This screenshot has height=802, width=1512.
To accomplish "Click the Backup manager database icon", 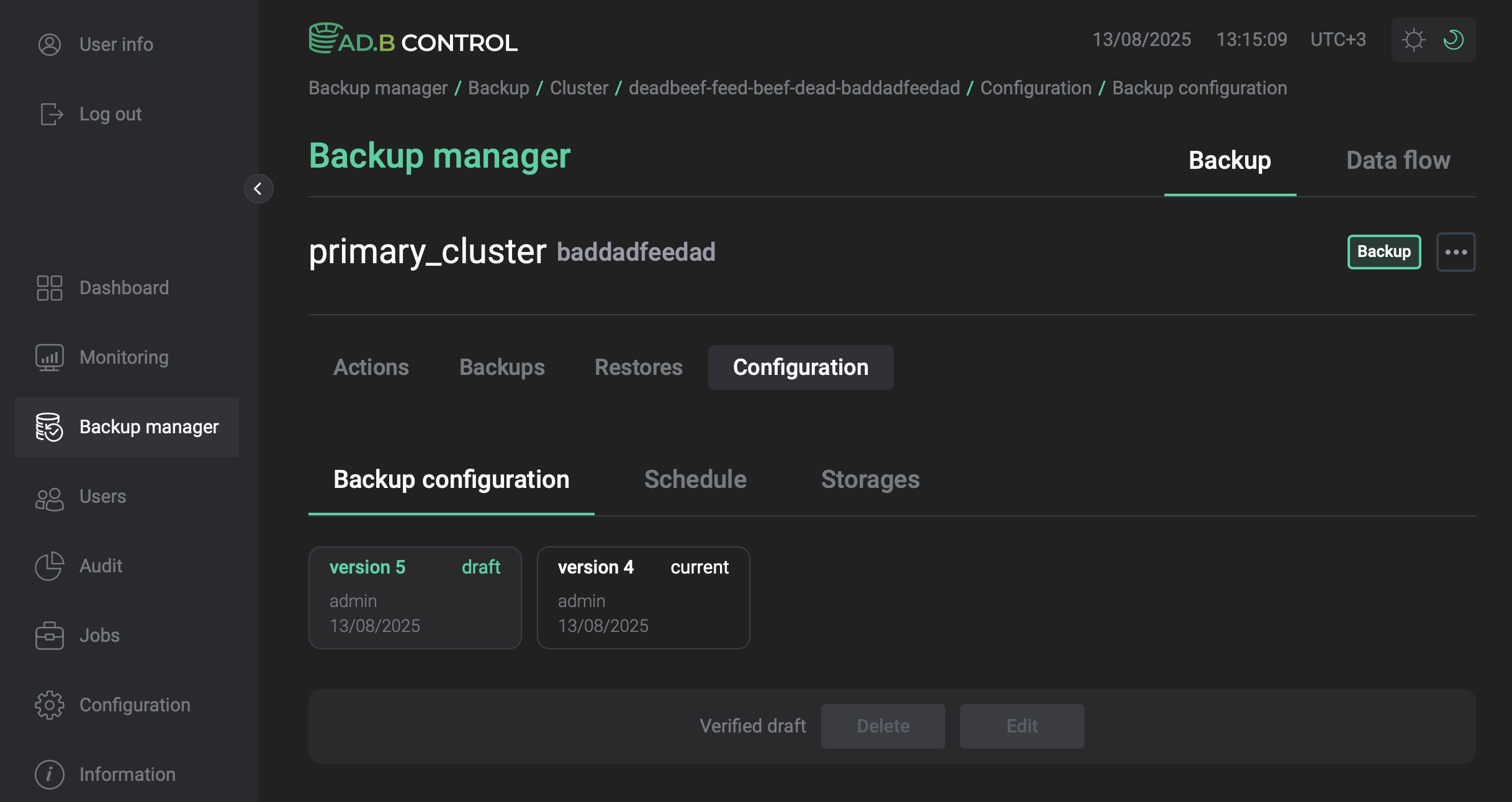I will coord(50,427).
